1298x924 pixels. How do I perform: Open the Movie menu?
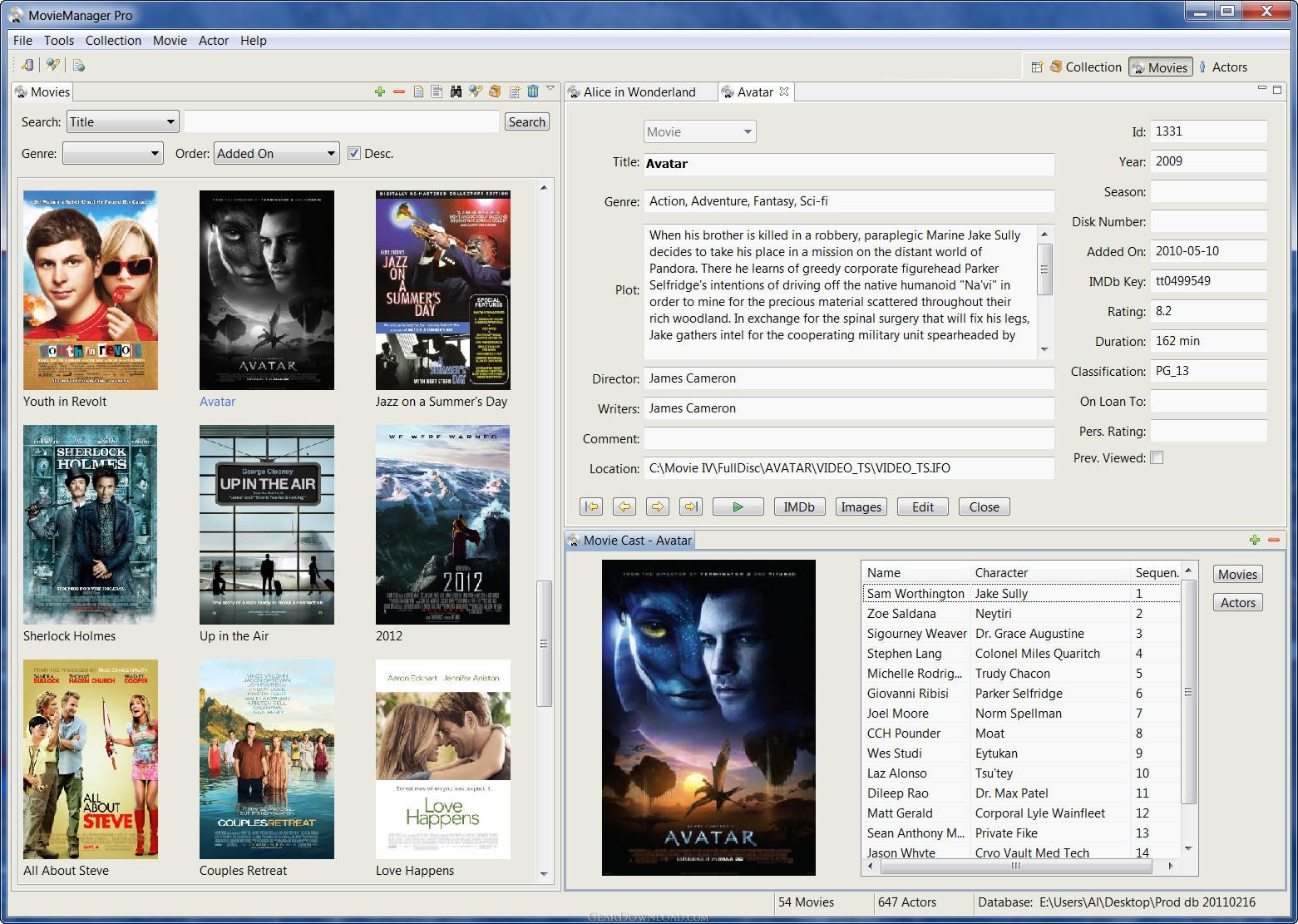(x=170, y=40)
